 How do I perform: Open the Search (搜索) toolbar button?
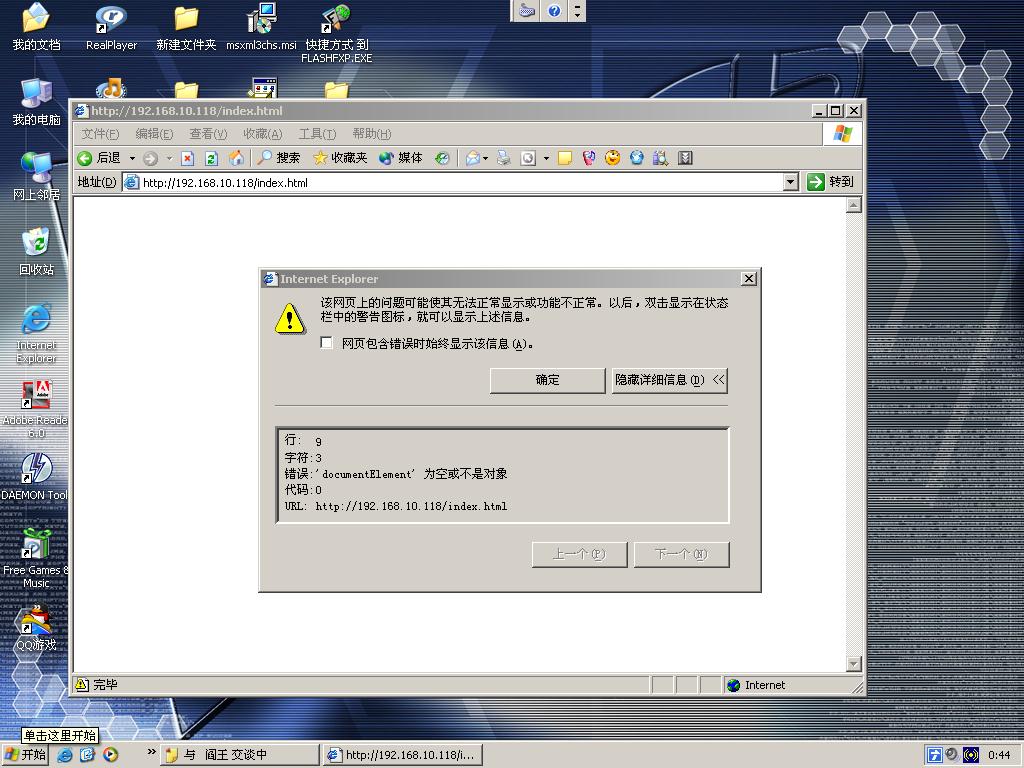(x=278, y=158)
